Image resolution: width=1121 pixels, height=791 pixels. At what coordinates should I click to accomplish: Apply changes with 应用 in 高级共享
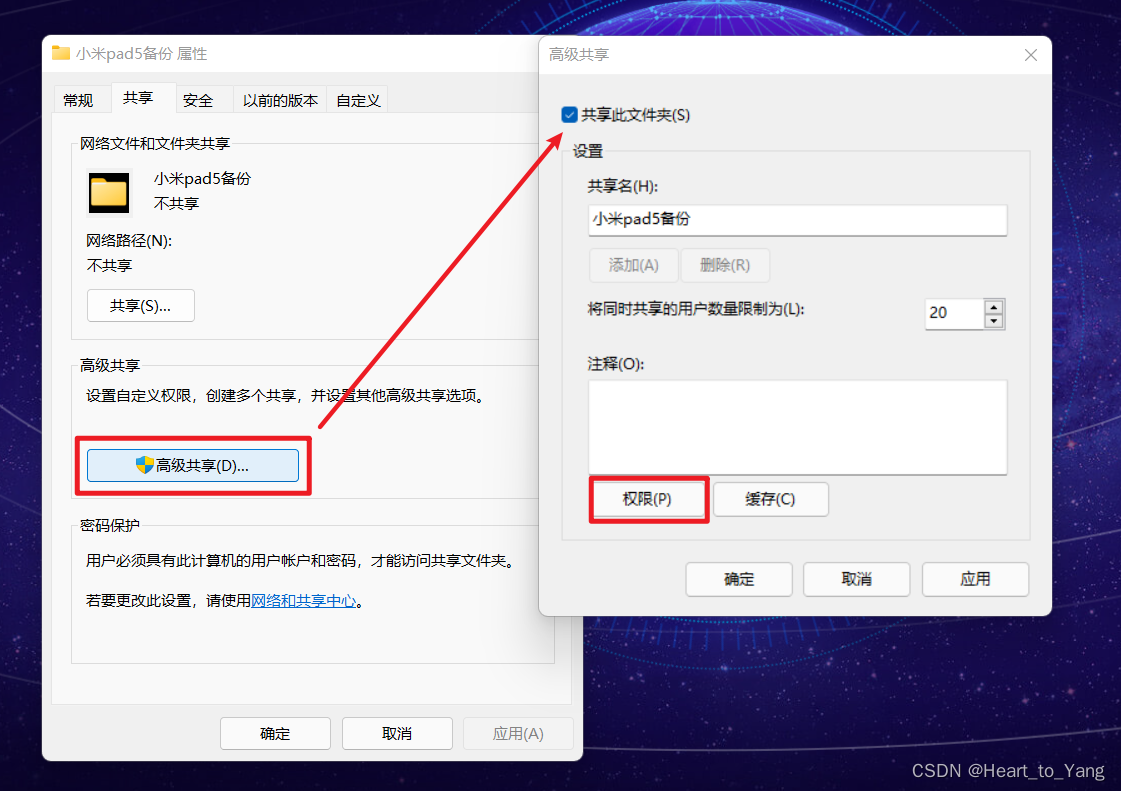click(975, 579)
